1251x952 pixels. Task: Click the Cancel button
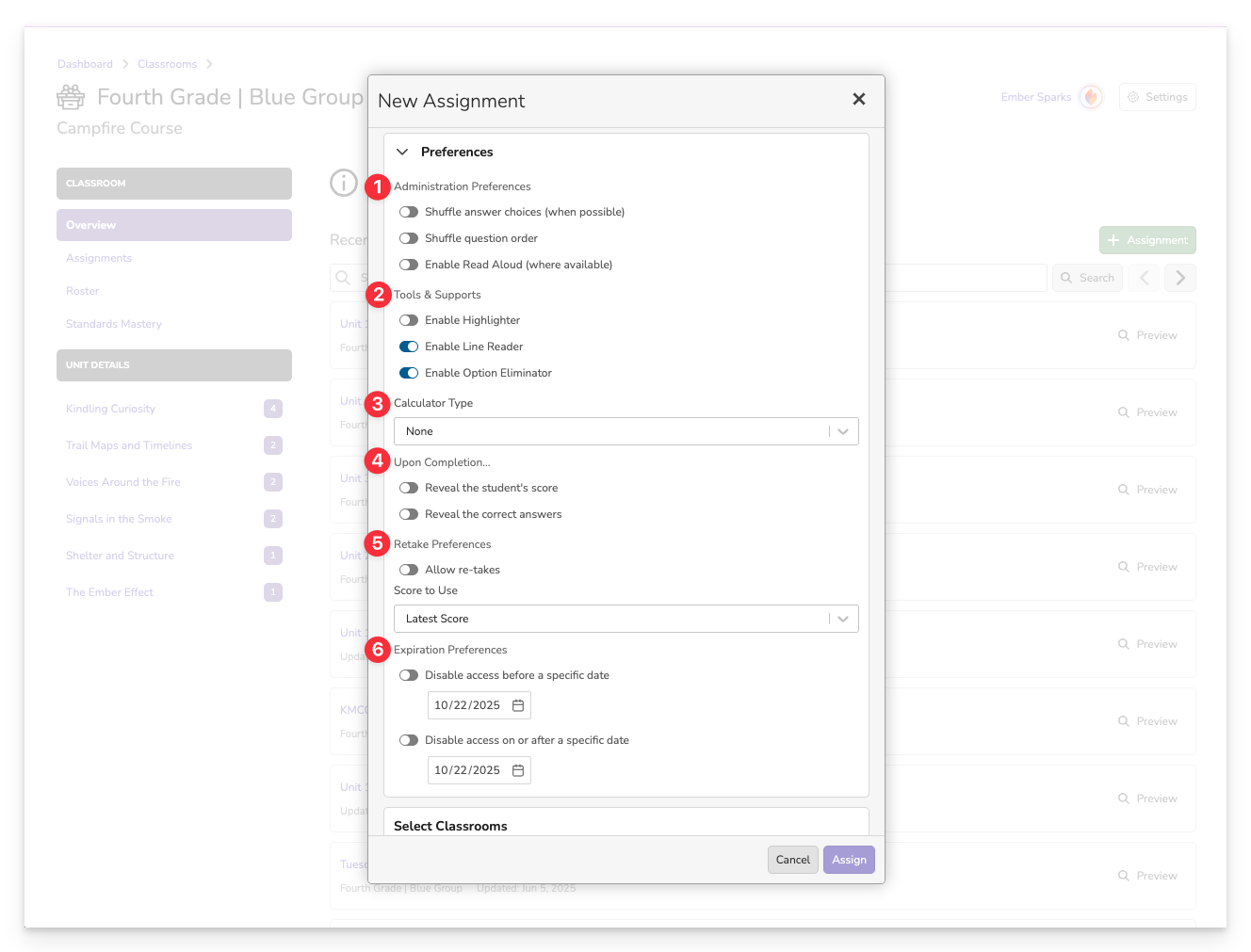click(x=792, y=860)
